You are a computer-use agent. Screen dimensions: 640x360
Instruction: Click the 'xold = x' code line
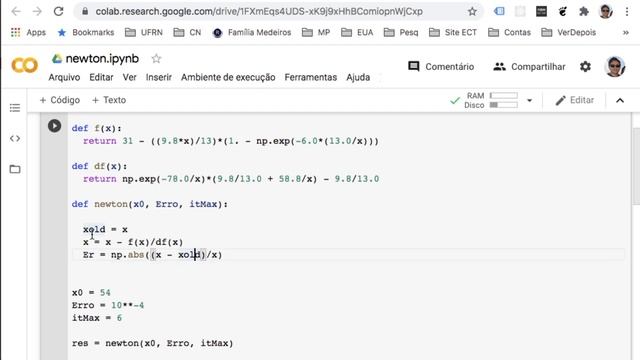coord(105,229)
